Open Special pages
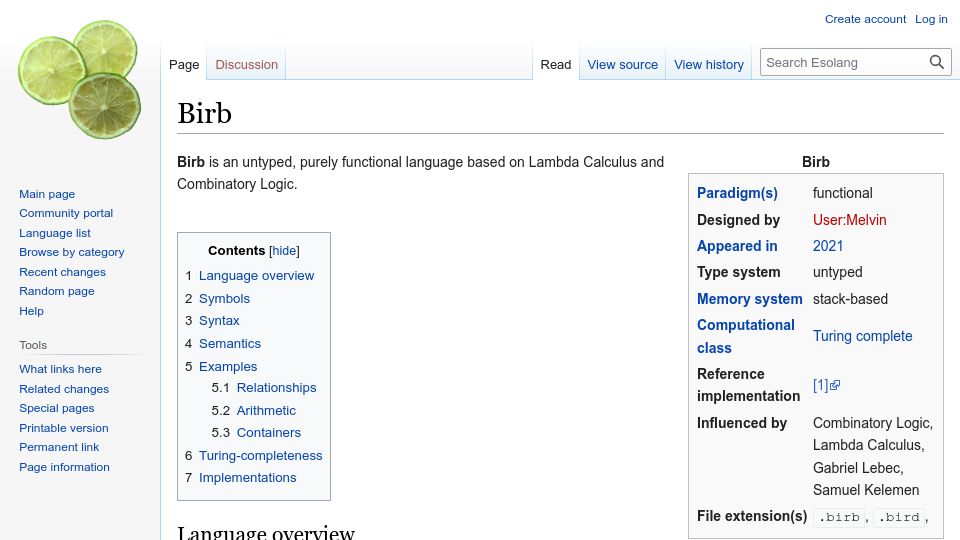960x540 pixels. (56, 408)
